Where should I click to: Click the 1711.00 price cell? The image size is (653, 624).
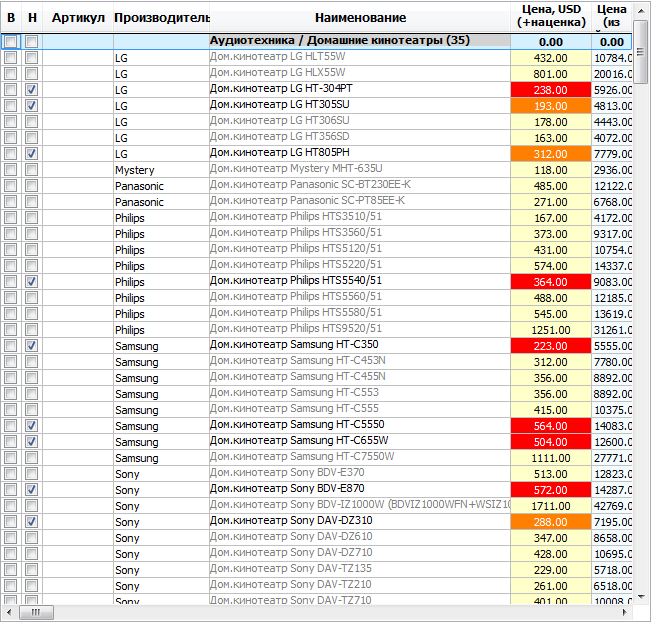(x=551, y=506)
